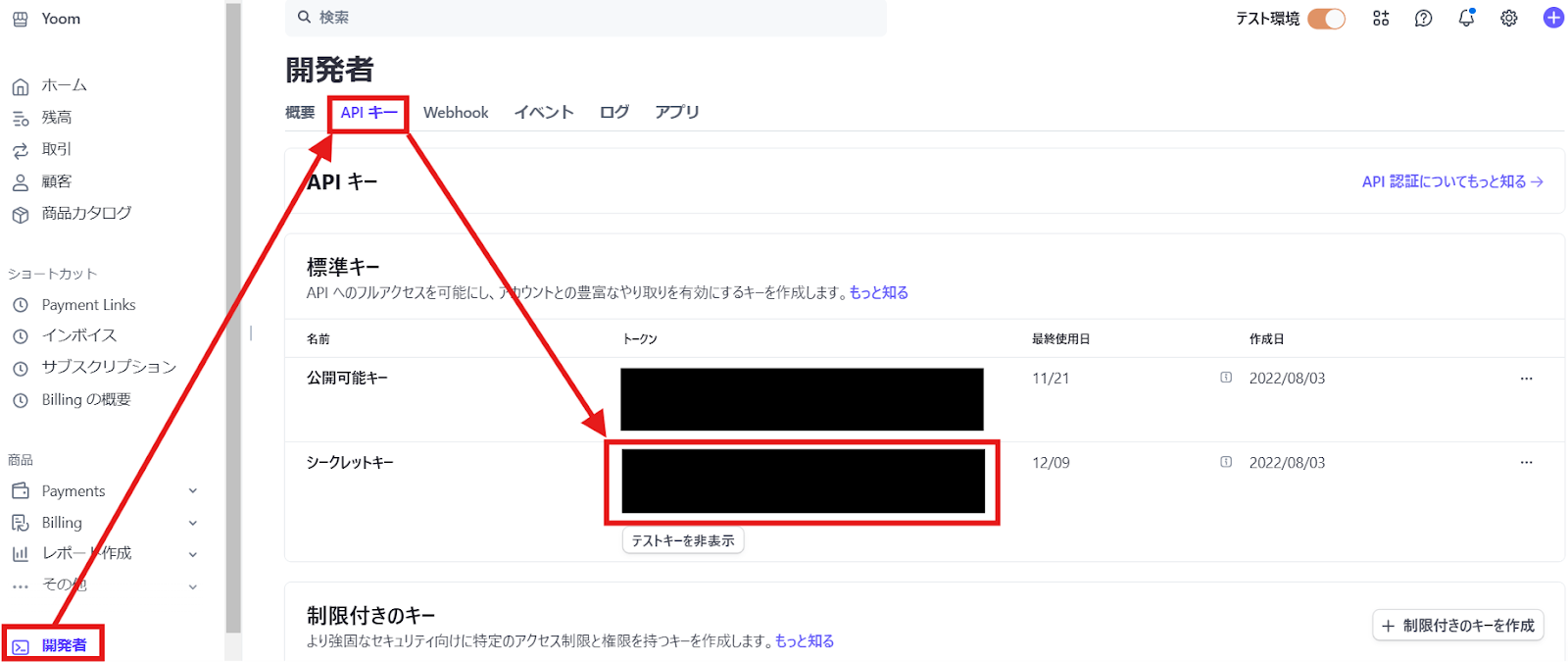
Task: Click the 作成日 column header
Action: point(1266,339)
